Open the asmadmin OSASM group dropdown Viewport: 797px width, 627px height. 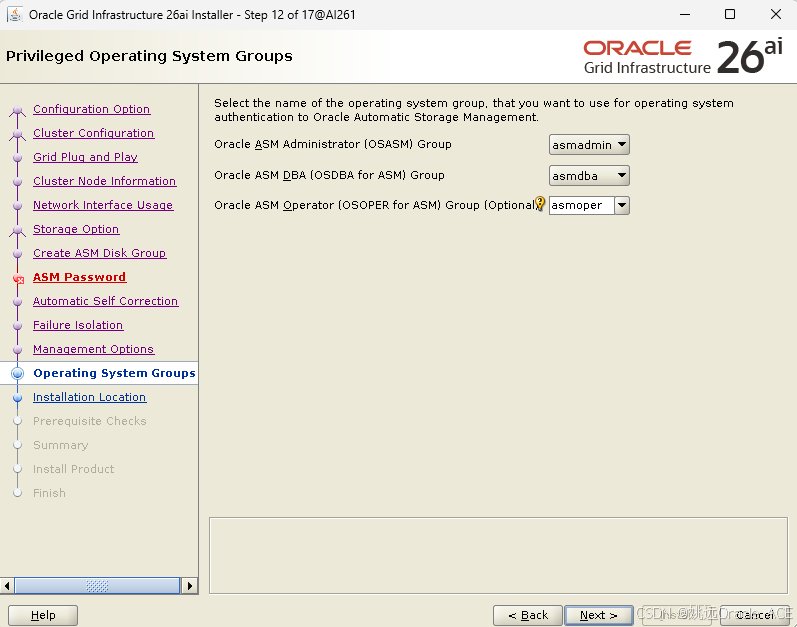click(589, 145)
